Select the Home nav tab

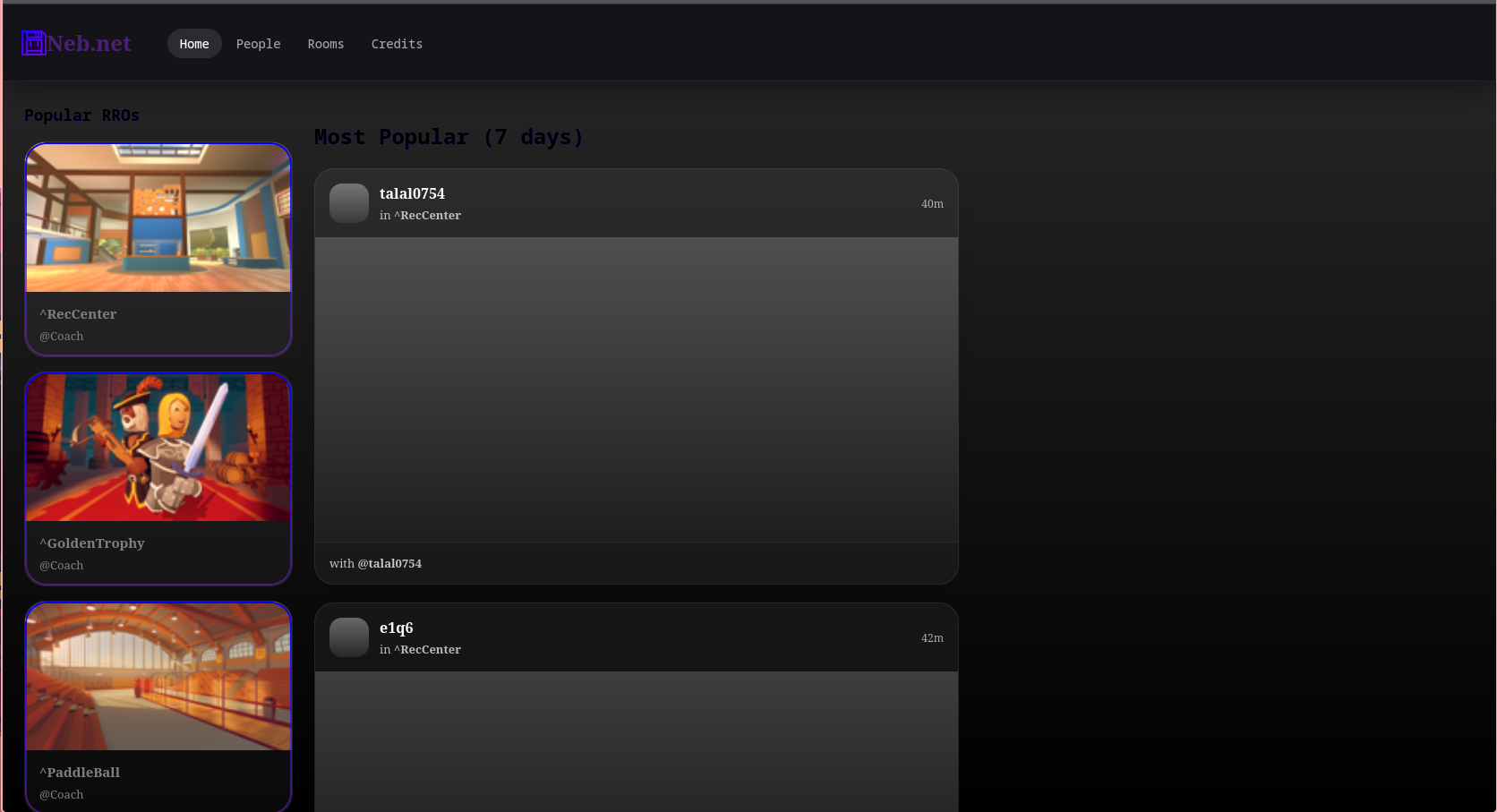tap(194, 44)
